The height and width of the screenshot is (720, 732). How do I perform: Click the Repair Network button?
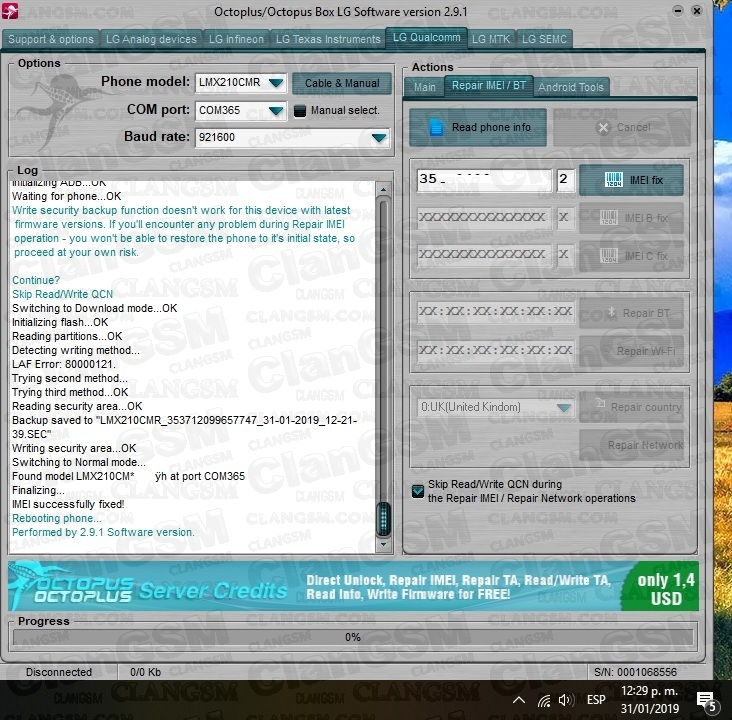pyautogui.click(x=631, y=445)
